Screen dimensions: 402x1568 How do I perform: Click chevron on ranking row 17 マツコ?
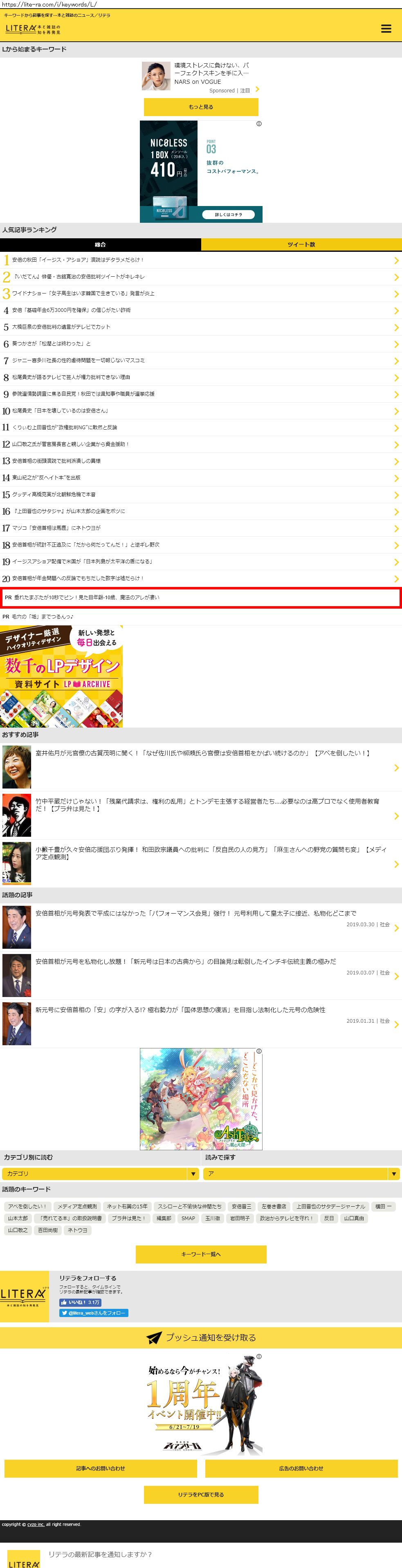coord(397,529)
